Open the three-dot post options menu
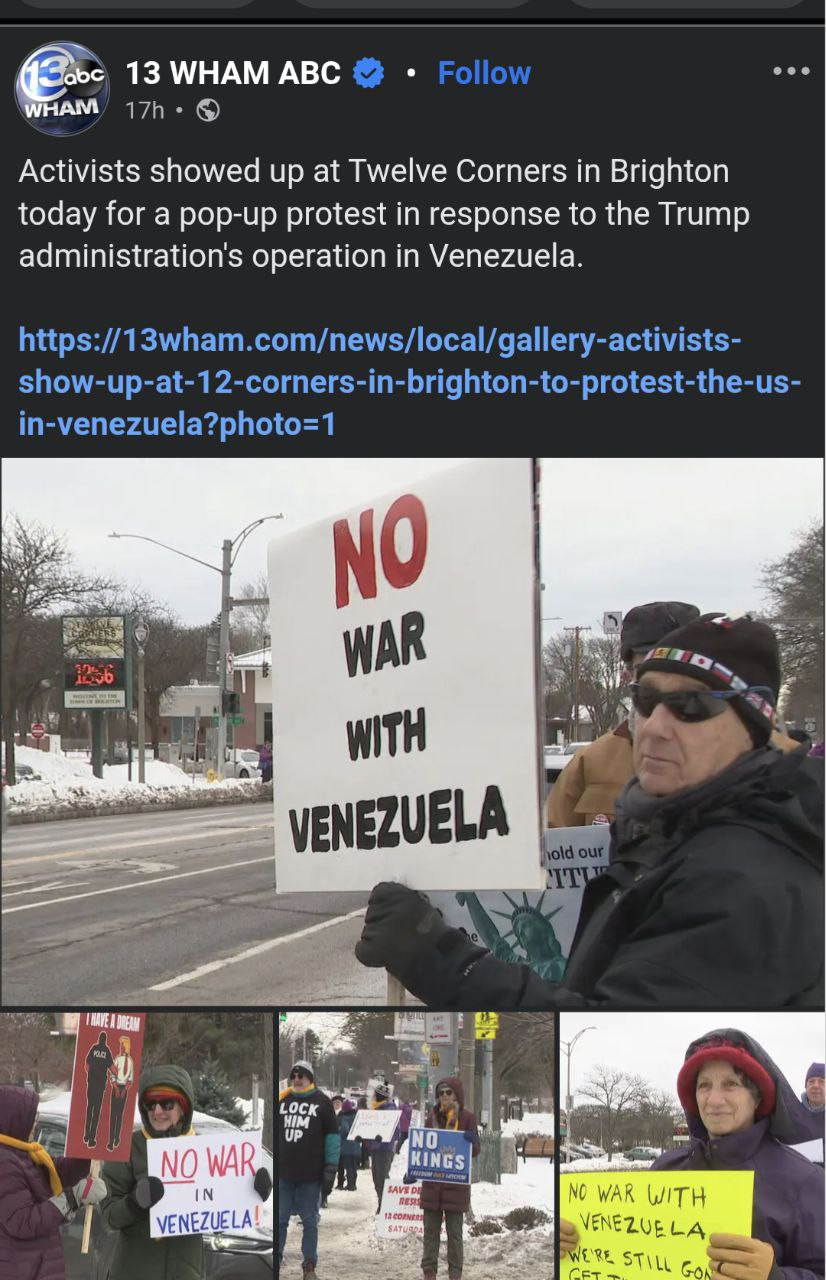 791,71
